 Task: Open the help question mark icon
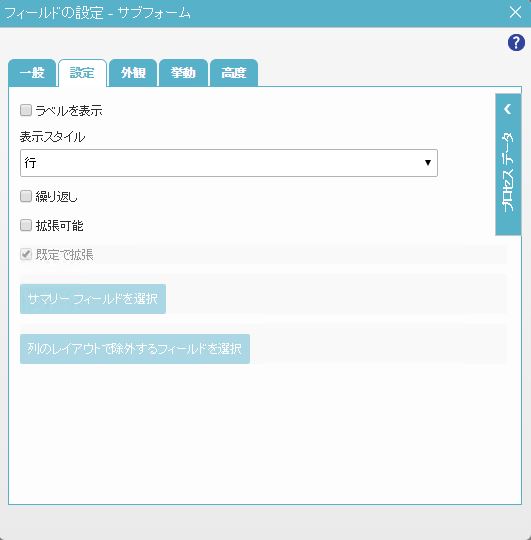coord(516,43)
